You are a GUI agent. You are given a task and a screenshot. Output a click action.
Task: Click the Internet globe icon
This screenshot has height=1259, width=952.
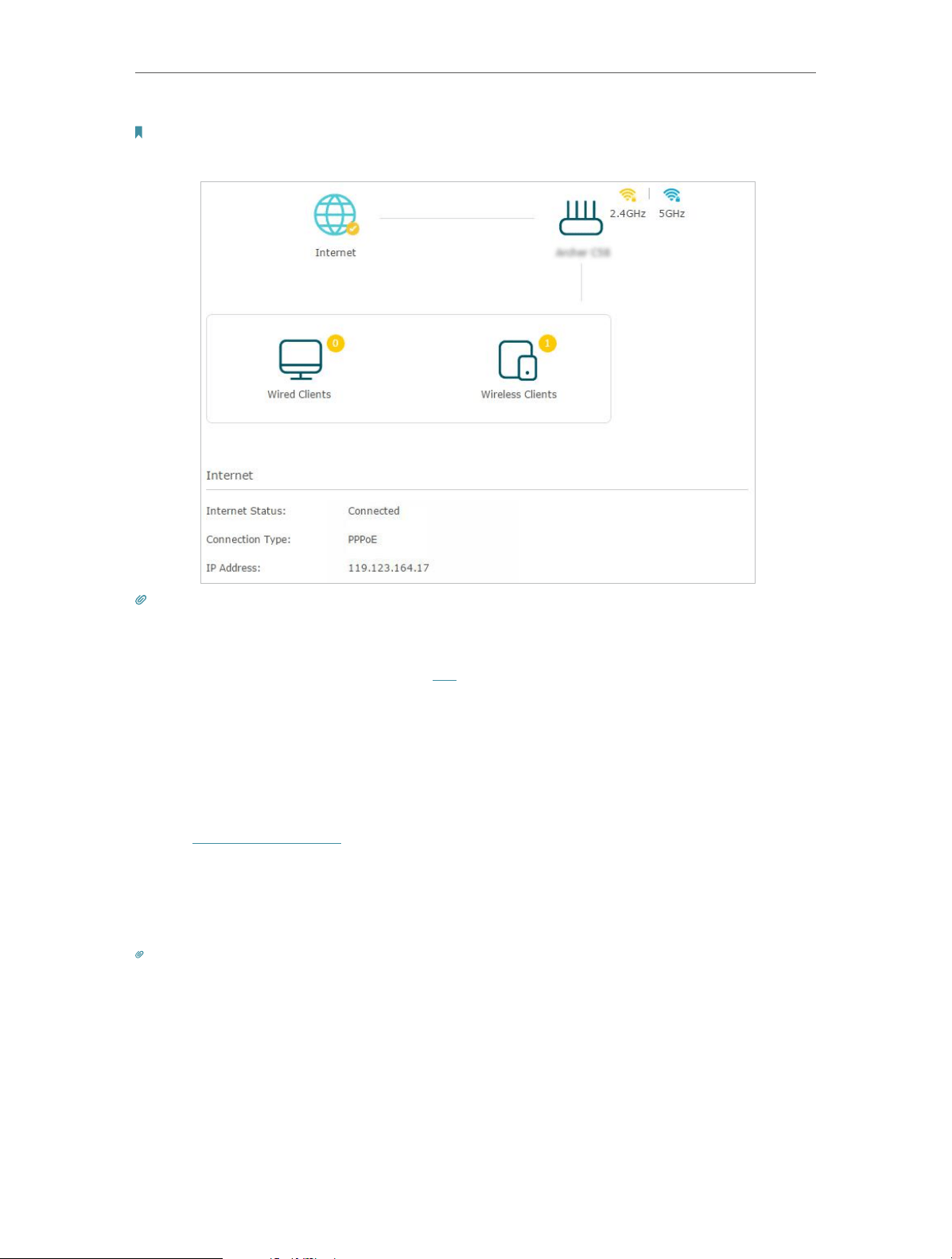pyautogui.click(x=335, y=215)
